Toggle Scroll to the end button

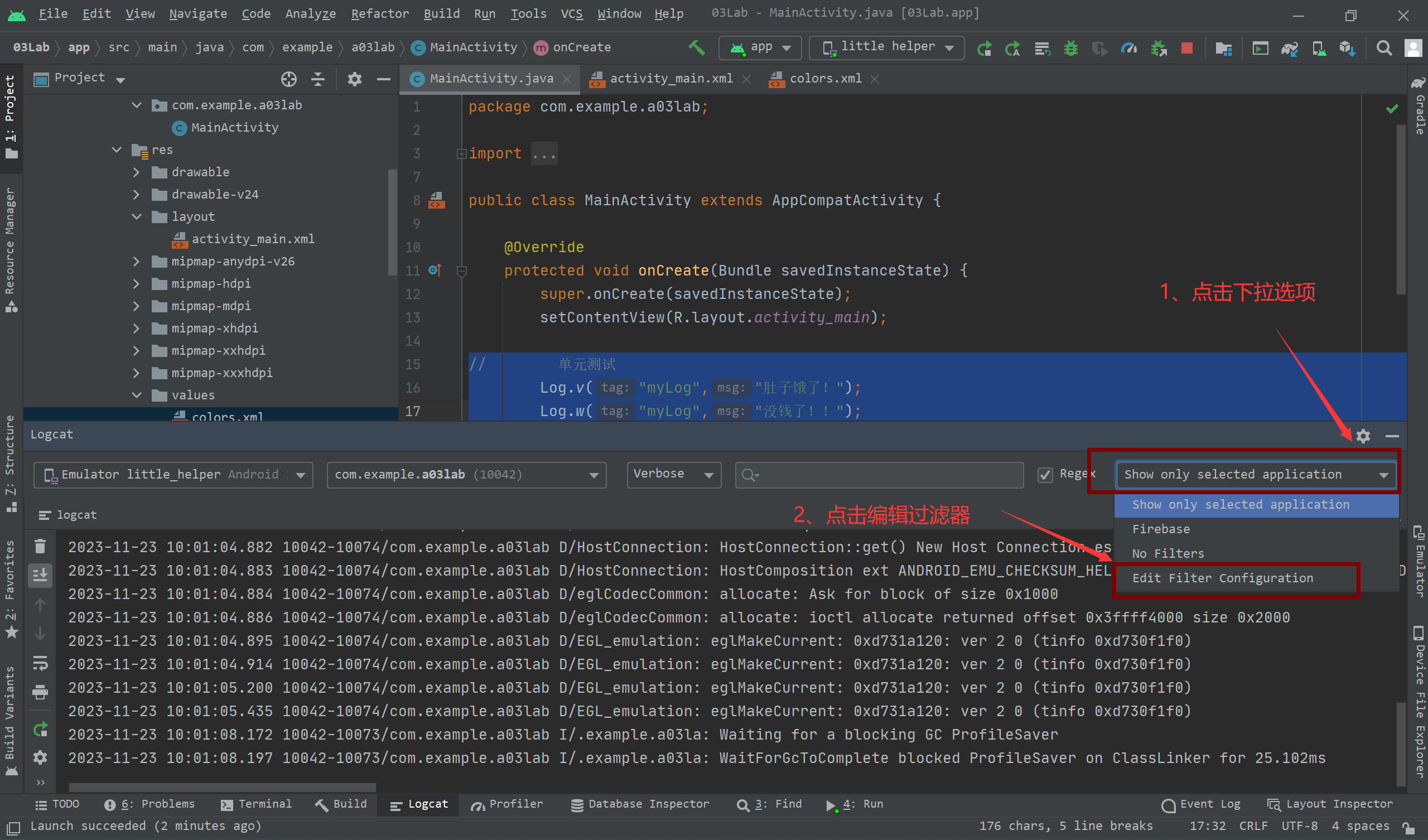pos(40,575)
